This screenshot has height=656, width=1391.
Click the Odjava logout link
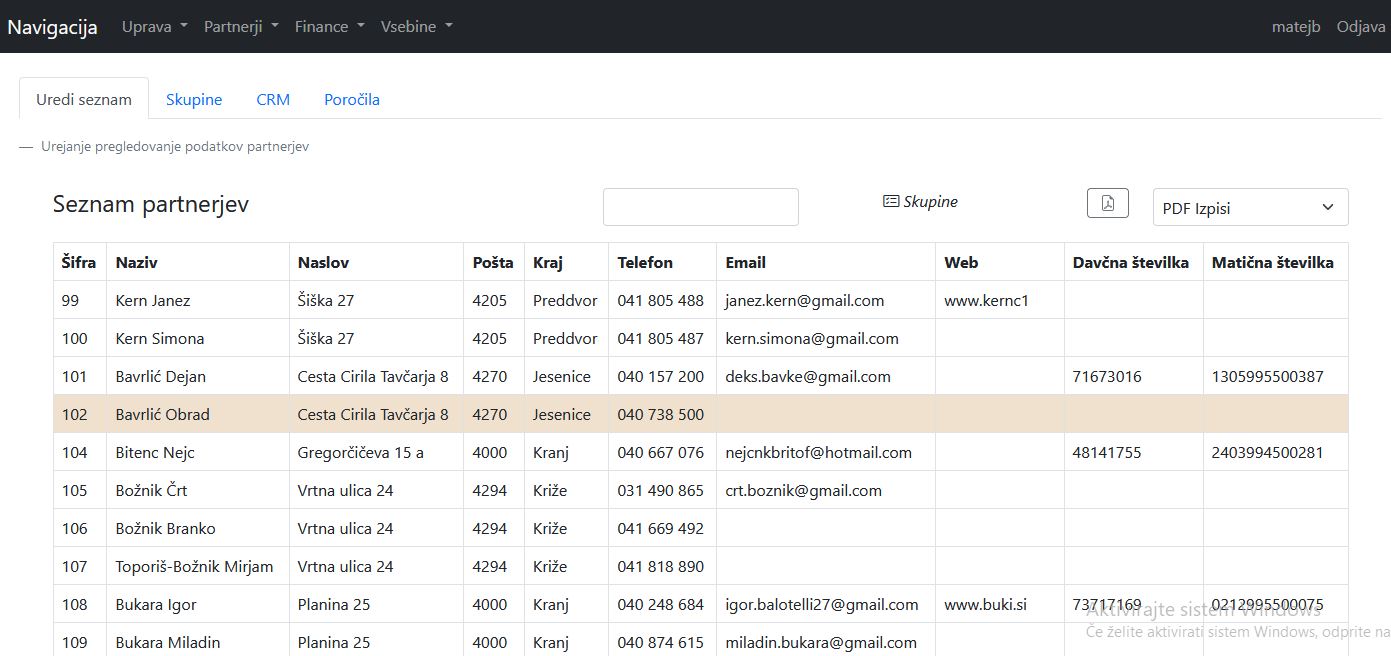click(1361, 27)
